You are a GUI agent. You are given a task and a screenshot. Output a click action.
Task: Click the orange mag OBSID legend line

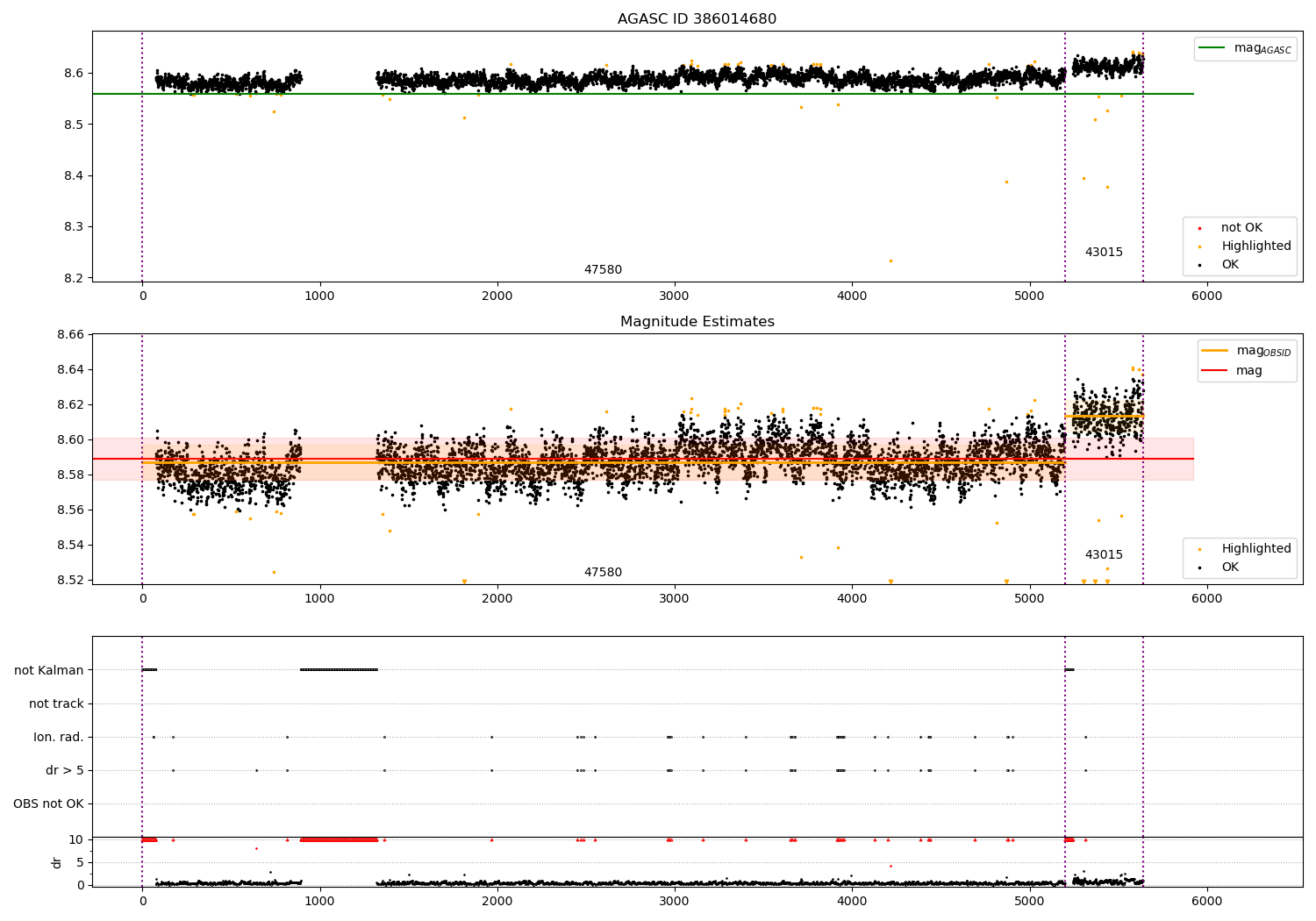pos(1215,351)
